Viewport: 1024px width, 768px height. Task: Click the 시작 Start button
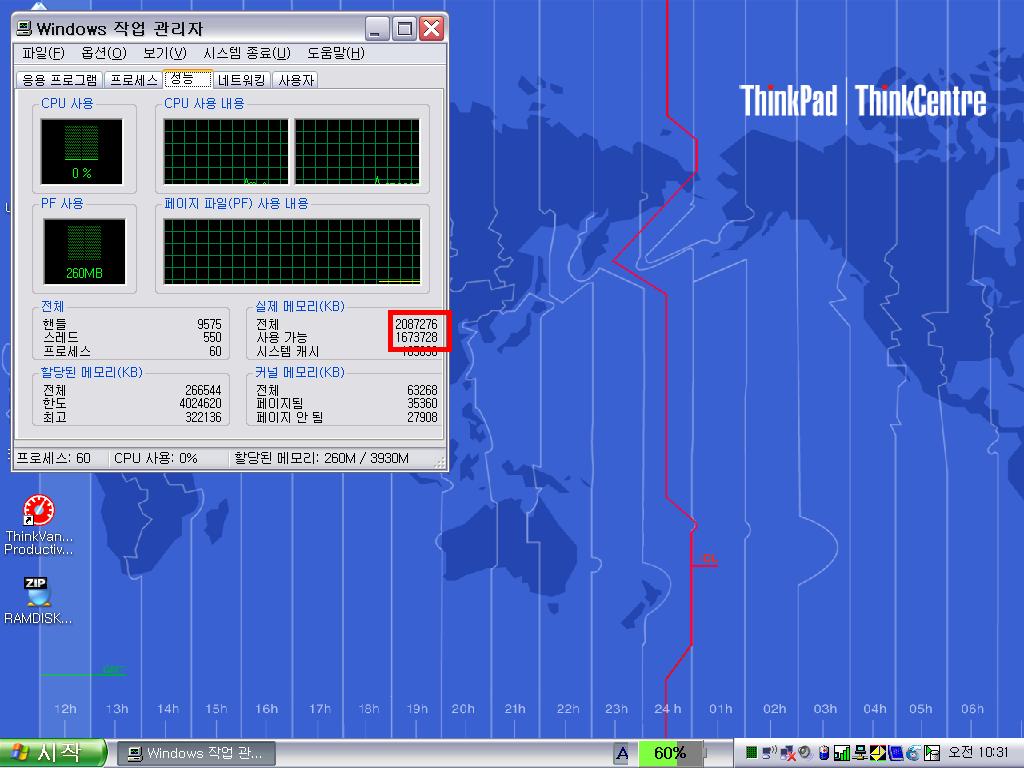(x=52, y=753)
